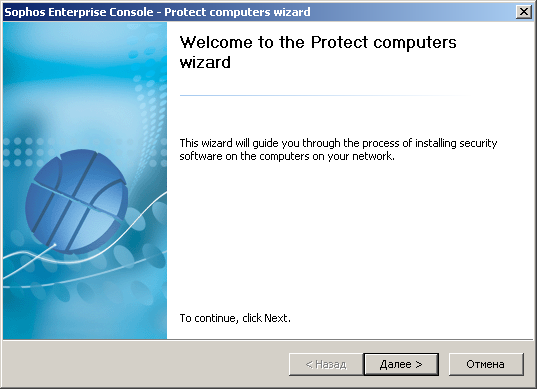Click the white curved lines below the globe
This screenshot has height=389, width=537.
(x=85, y=253)
